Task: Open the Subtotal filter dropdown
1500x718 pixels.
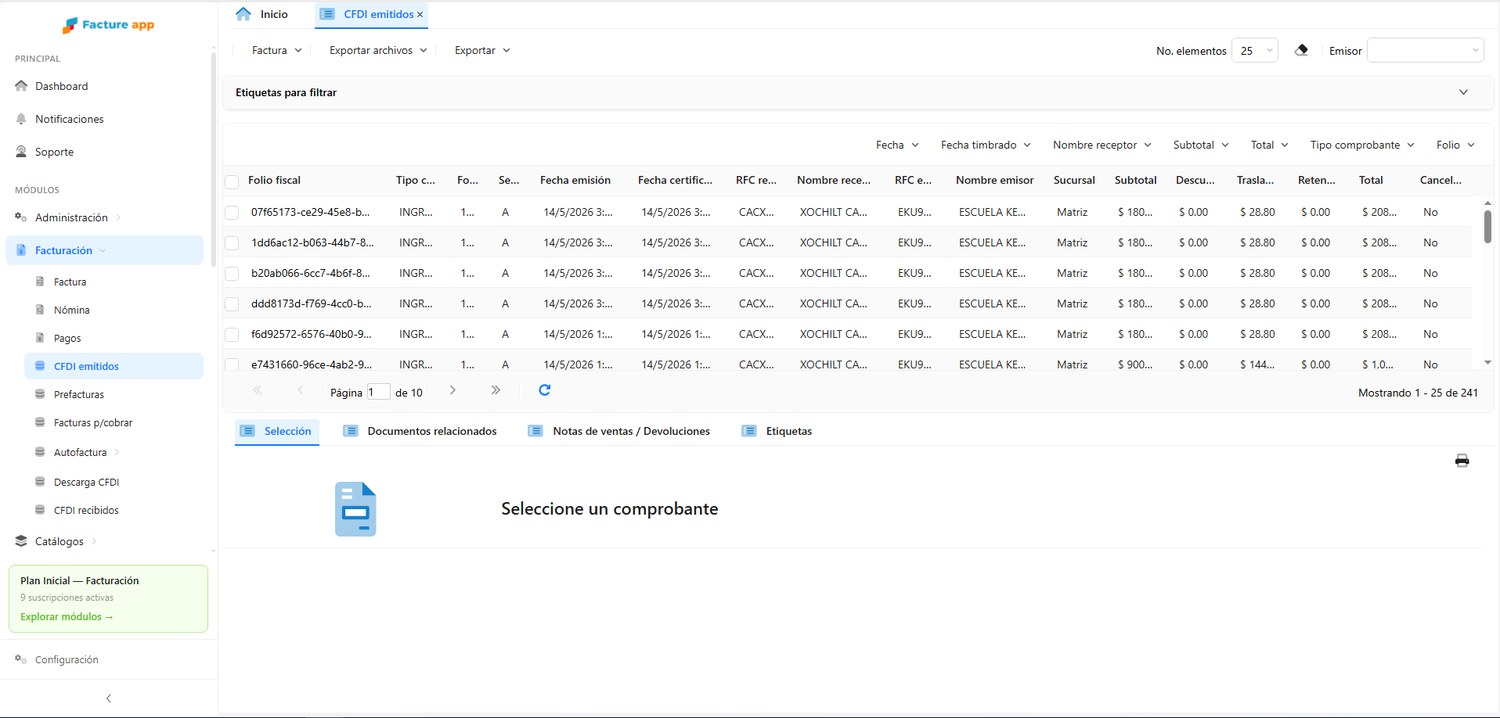Action: (1201, 145)
